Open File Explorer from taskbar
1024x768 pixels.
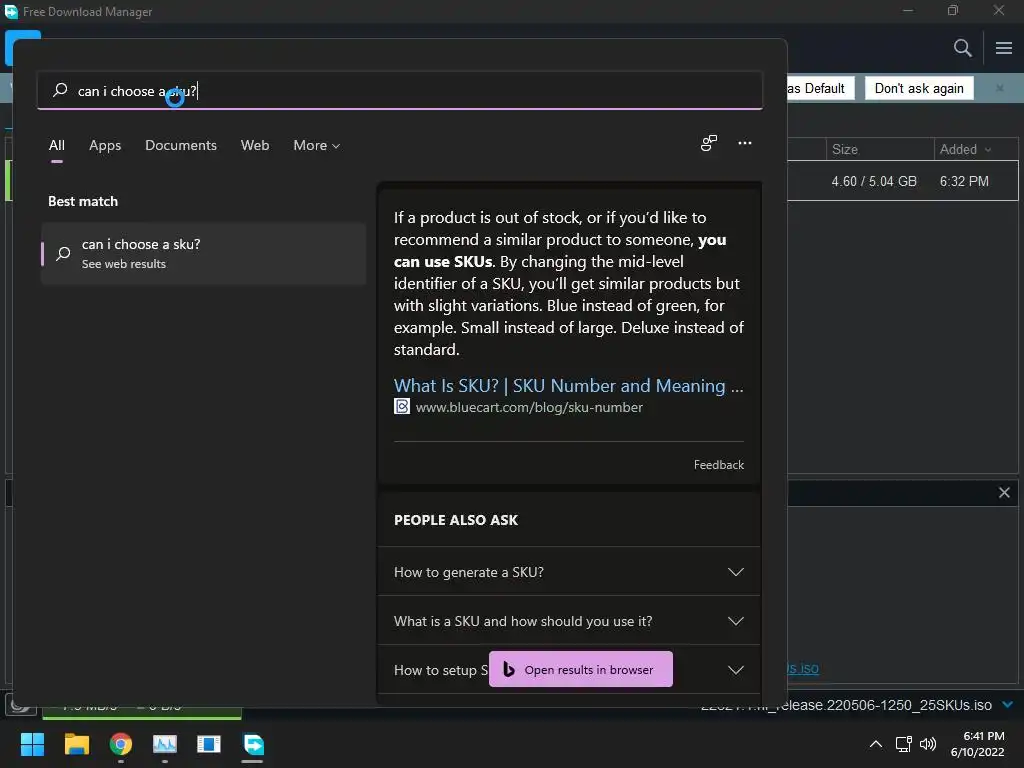(x=76, y=744)
